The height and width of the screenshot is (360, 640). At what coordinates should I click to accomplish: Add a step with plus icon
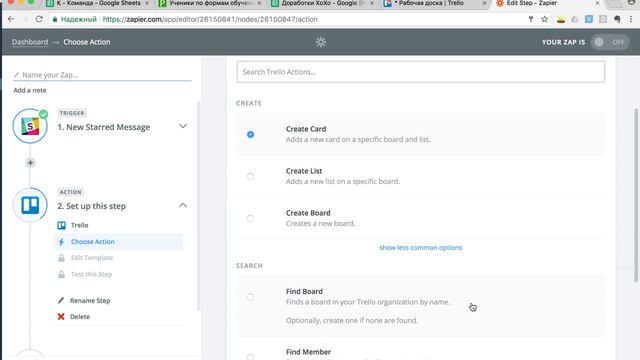tap(30, 163)
